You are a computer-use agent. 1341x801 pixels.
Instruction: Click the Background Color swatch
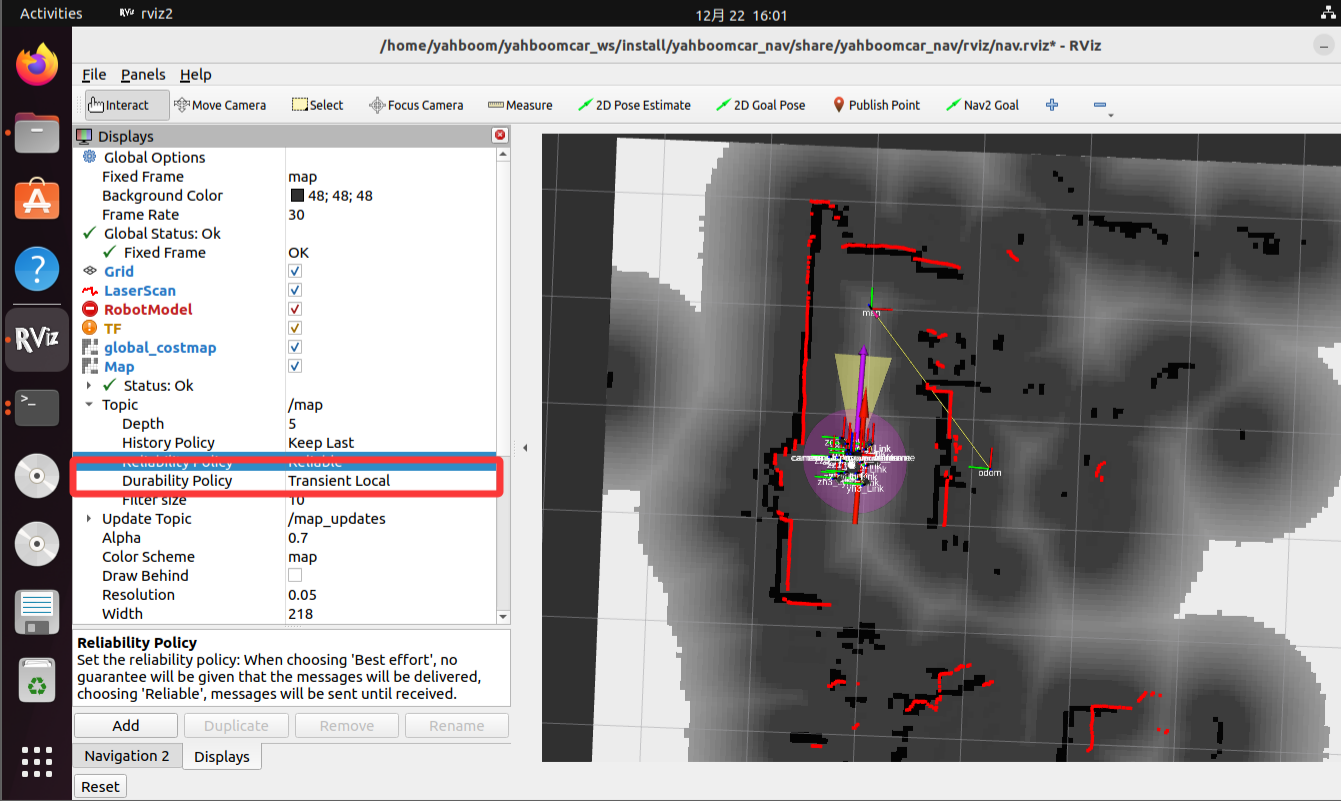[297, 196]
